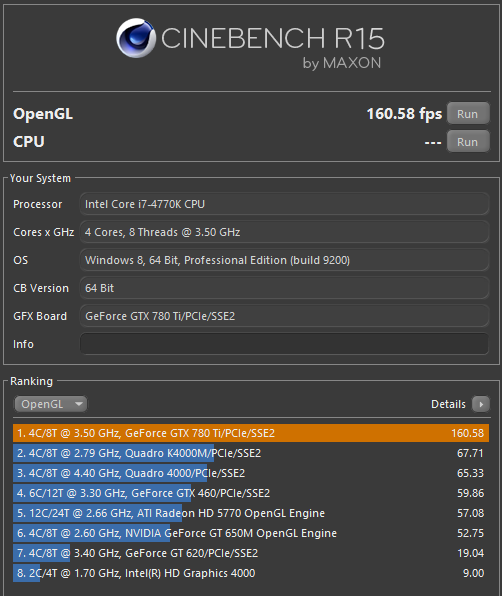Image resolution: width=502 pixels, height=596 pixels.
Task: Select the ATI Radeon HD 5770 row
Action: pos(251,513)
